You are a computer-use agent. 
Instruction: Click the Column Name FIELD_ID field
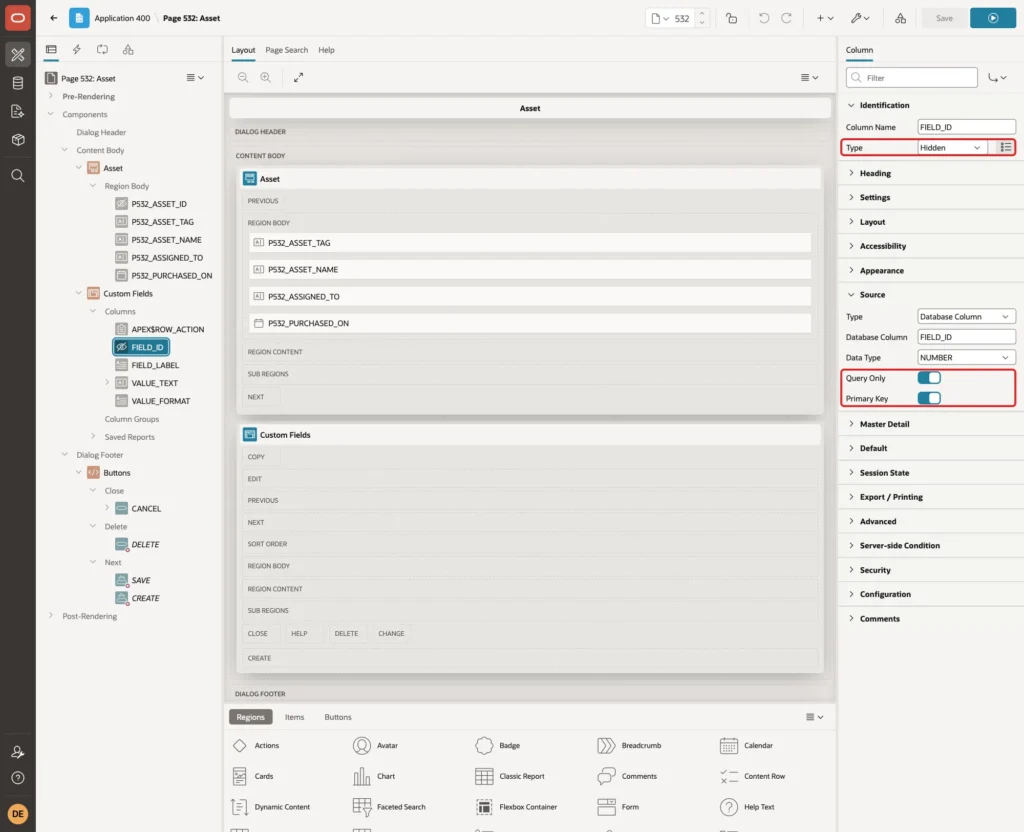967,127
